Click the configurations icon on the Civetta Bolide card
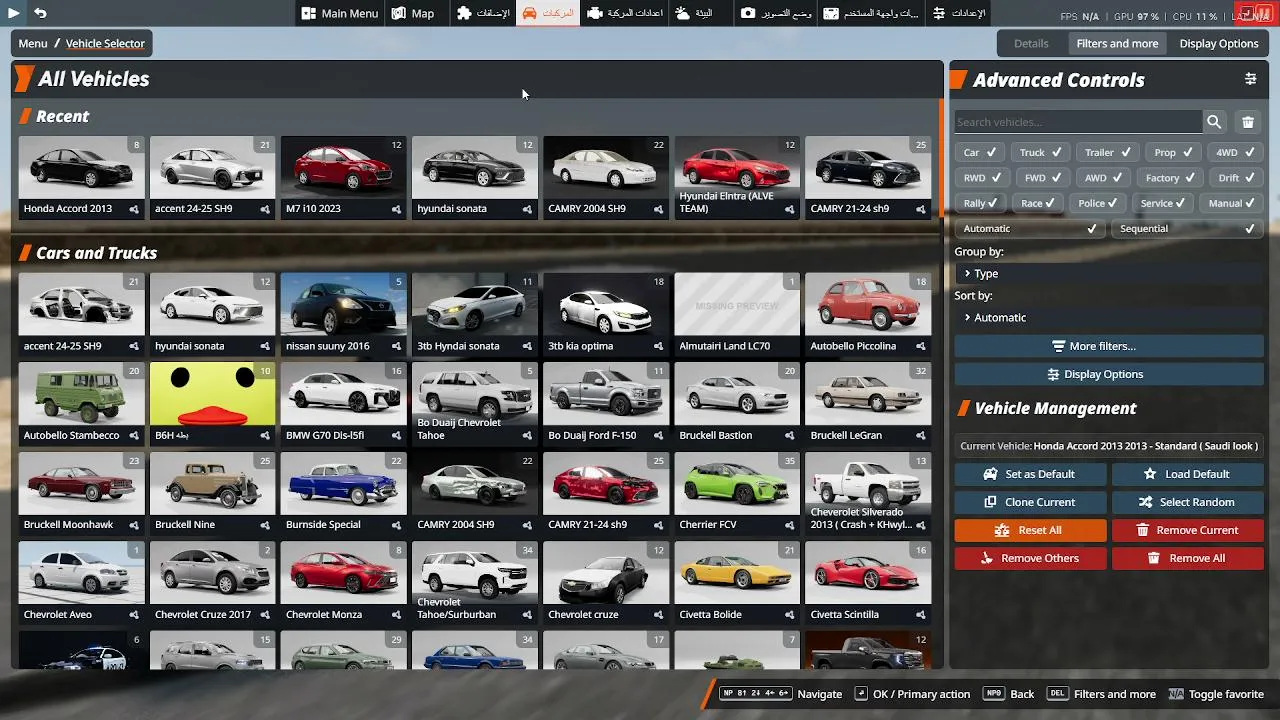This screenshot has height=720, width=1280. pyautogui.click(x=789, y=615)
